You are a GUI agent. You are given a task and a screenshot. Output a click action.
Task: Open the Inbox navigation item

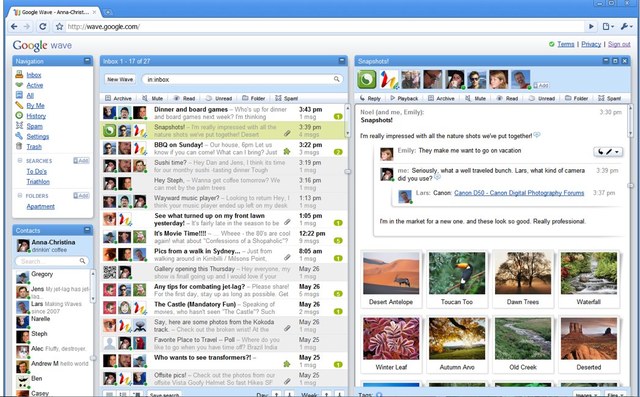tap(34, 75)
